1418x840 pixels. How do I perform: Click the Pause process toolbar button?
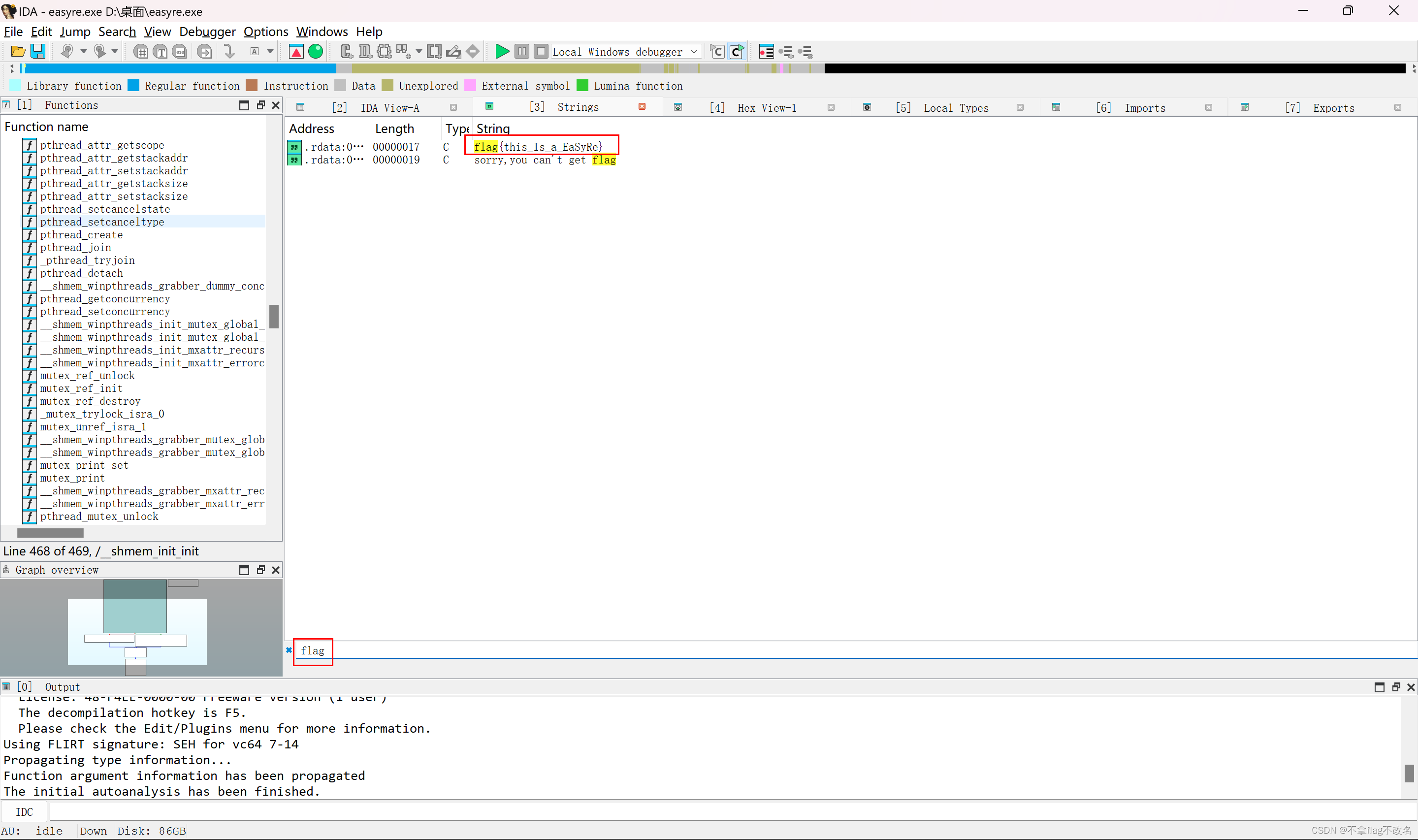(x=522, y=52)
